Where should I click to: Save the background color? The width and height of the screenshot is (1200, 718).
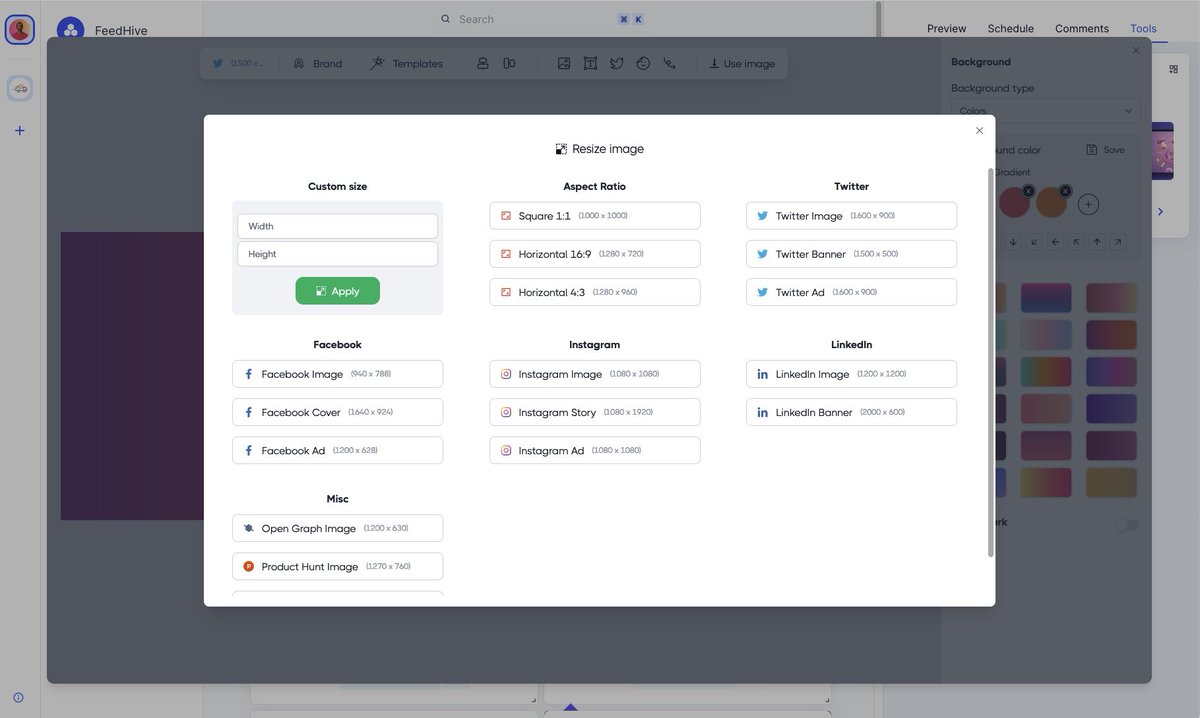(x=1105, y=150)
